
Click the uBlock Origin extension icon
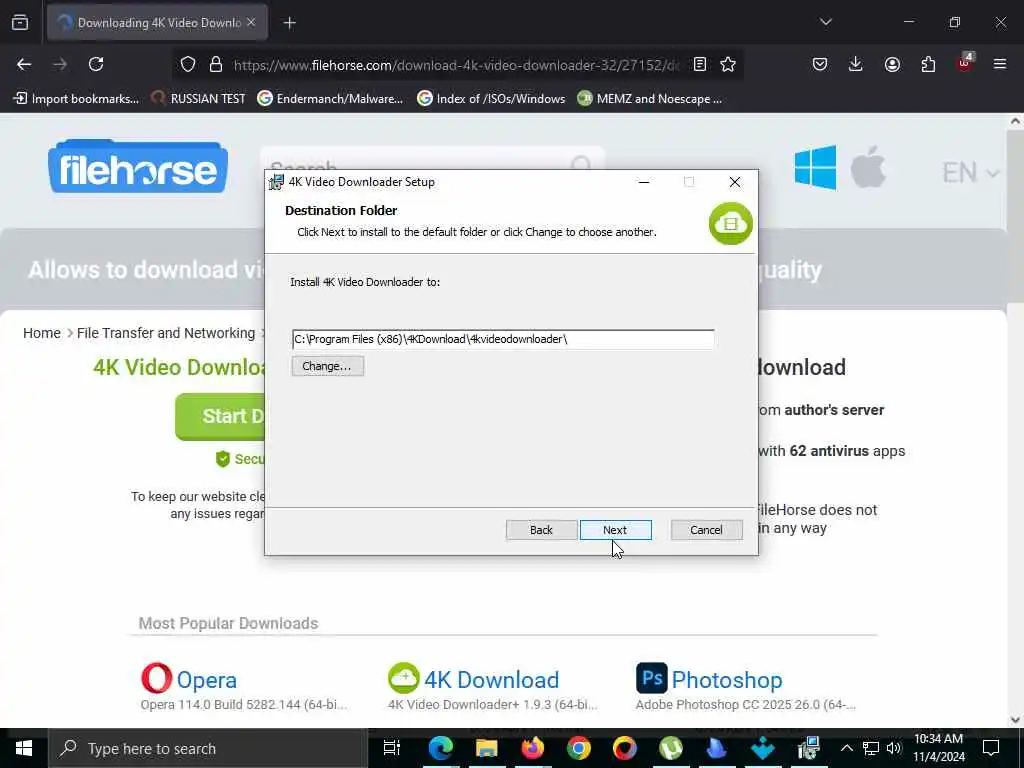tap(965, 63)
